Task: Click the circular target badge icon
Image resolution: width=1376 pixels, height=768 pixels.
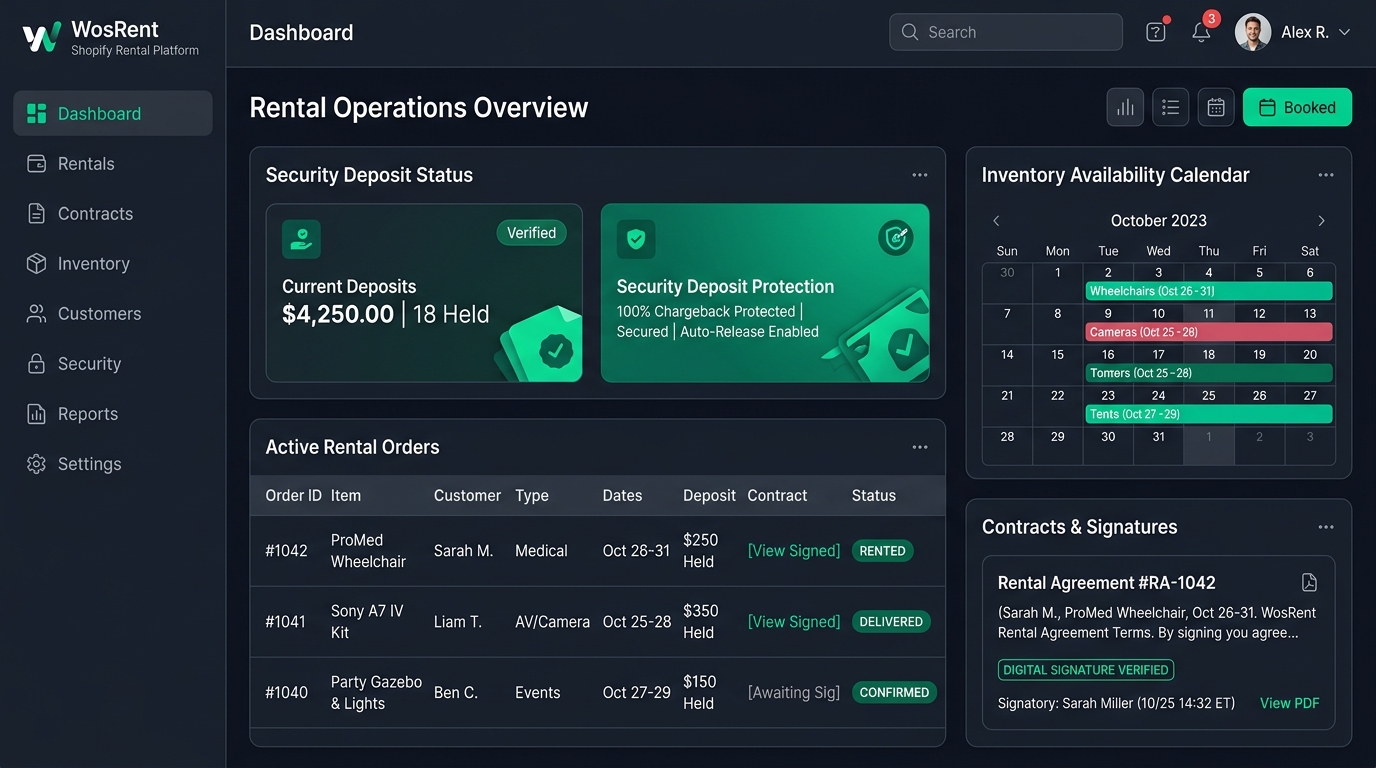Action: [896, 238]
